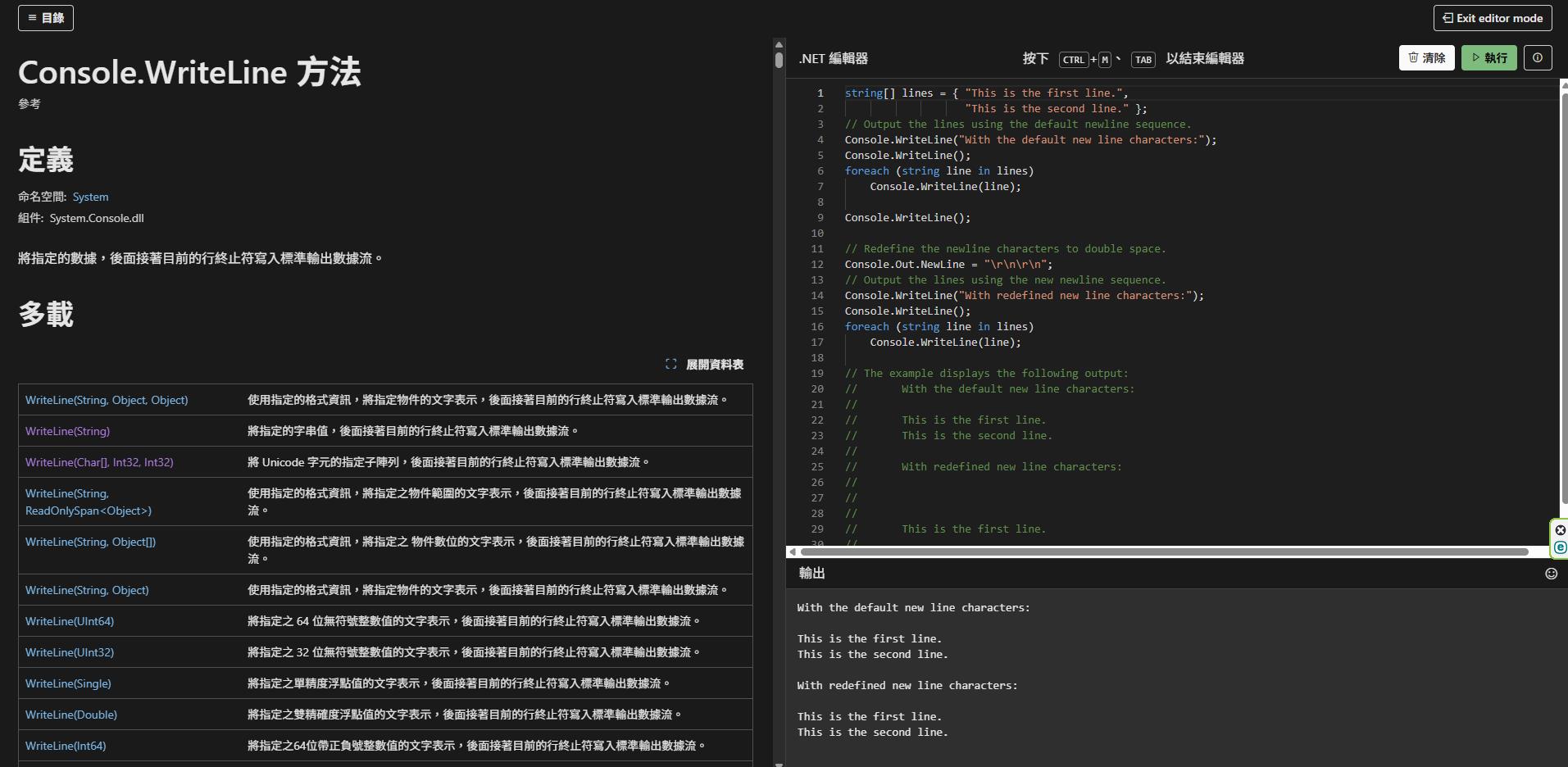This screenshot has height=767, width=1568.
Task: Click the green extension icon at right edge
Action: point(1560,547)
